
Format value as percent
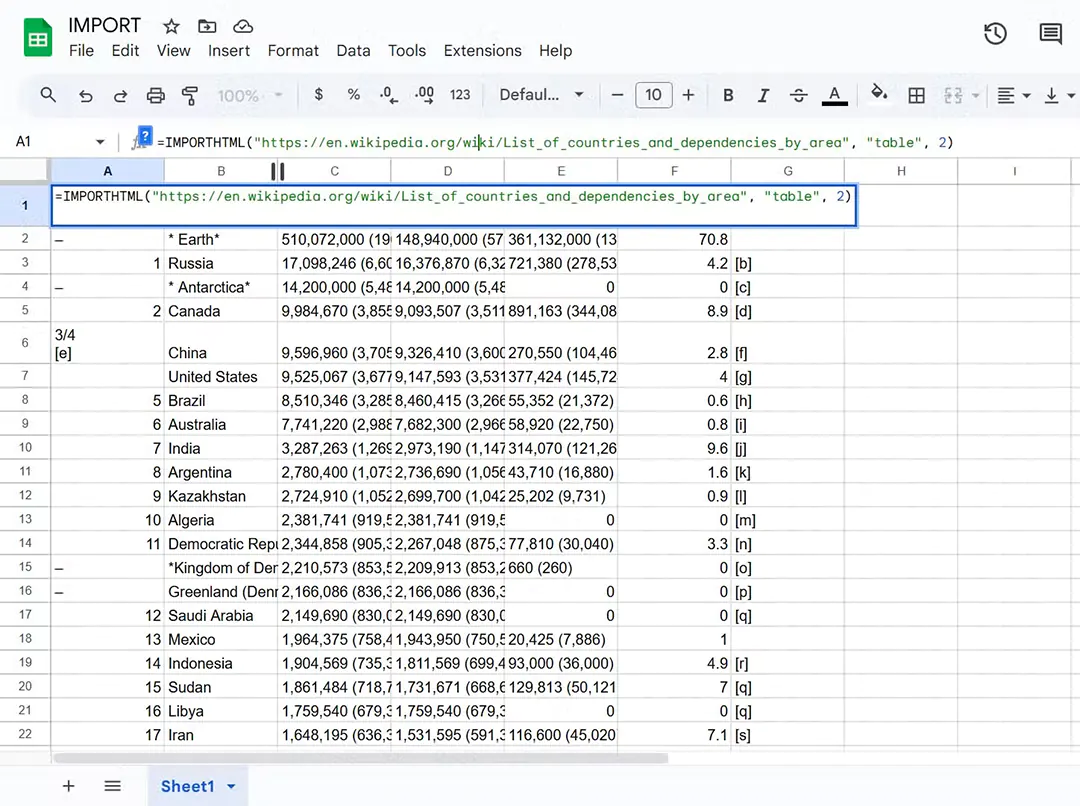(x=352, y=95)
